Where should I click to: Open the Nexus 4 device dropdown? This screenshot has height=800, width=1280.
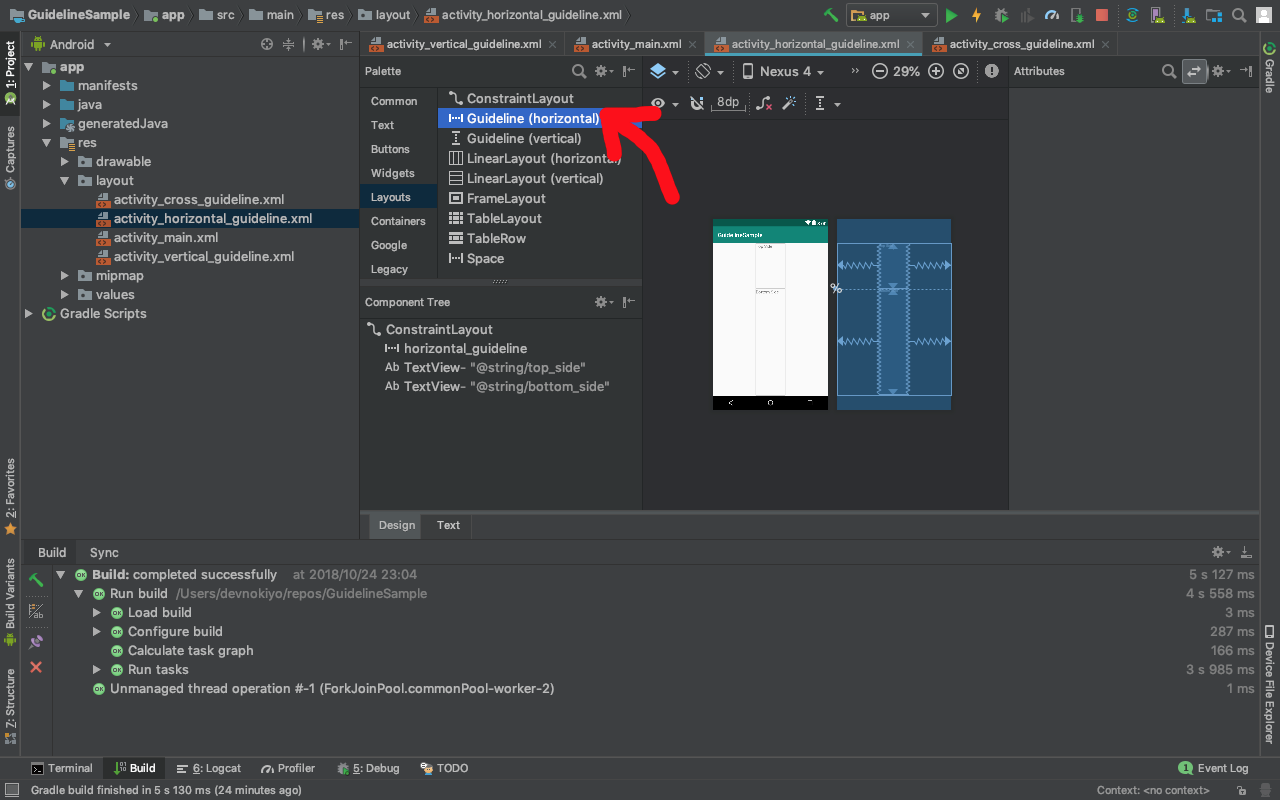pyautogui.click(x=784, y=71)
